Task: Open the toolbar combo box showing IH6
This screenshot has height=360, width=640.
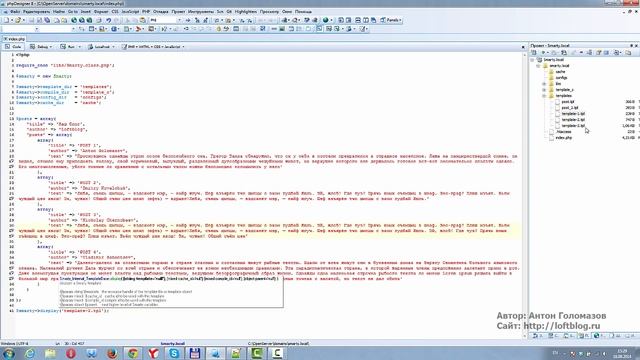Action: (166, 20)
